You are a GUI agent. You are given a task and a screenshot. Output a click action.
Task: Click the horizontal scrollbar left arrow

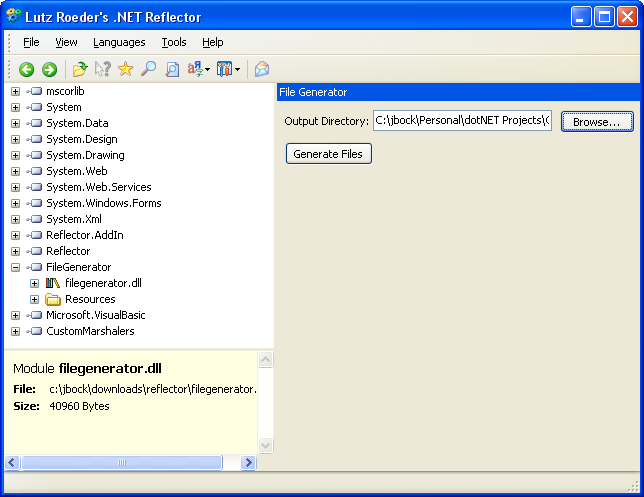12,462
